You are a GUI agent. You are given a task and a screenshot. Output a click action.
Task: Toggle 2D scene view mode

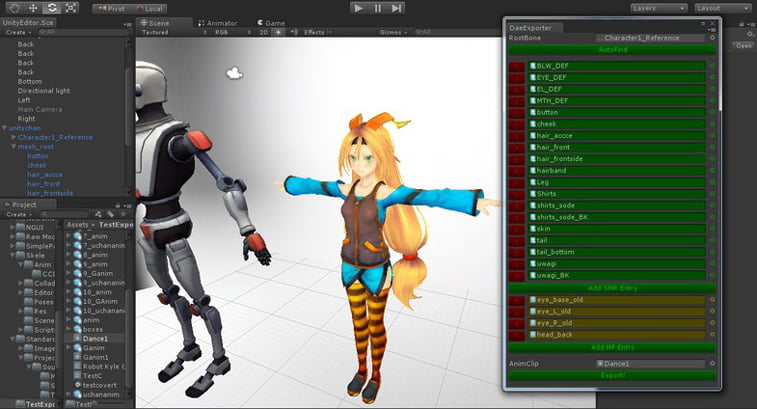tap(264, 32)
